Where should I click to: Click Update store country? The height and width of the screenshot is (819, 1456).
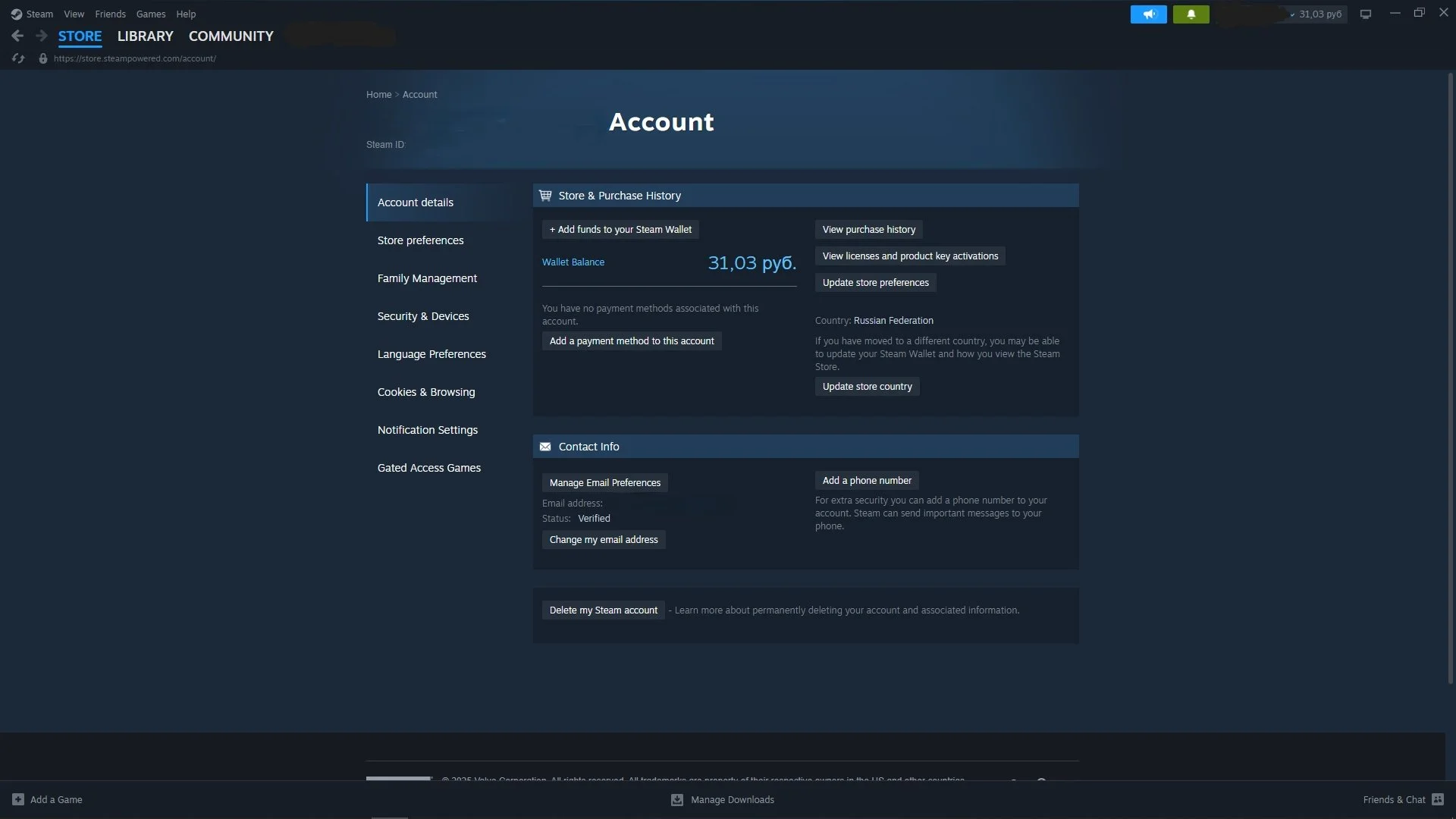[x=868, y=387]
